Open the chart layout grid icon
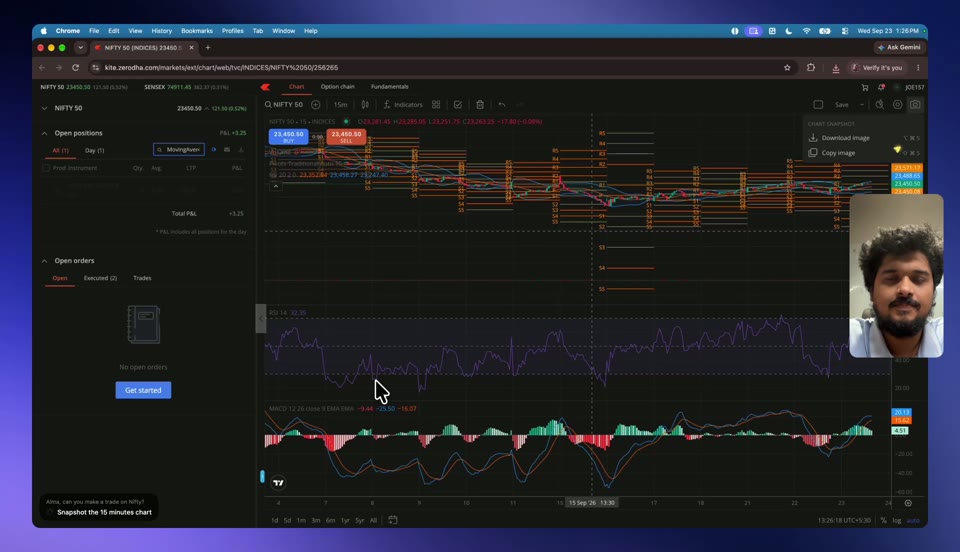This screenshot has height=552, width=960. coord(436,105)
